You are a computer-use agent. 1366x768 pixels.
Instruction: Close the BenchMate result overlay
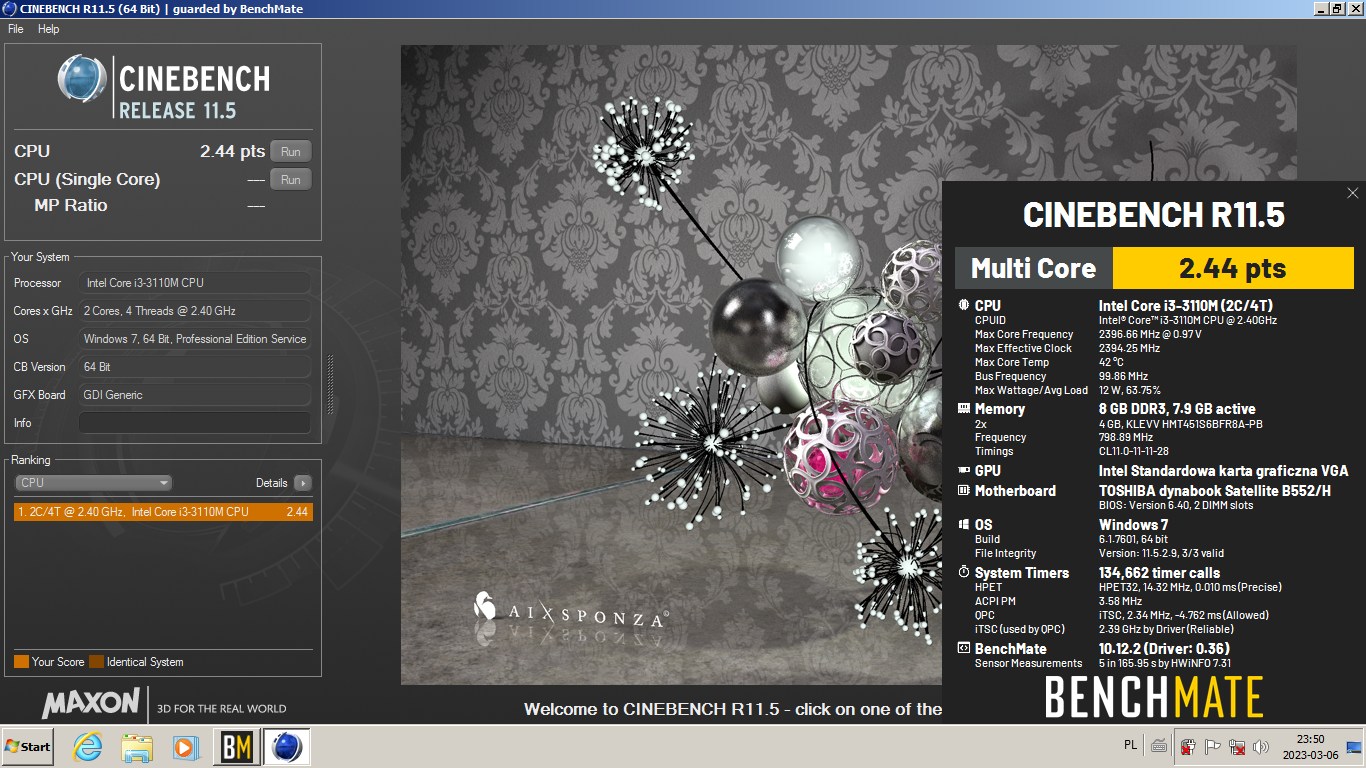click(x=1352, y=193)
